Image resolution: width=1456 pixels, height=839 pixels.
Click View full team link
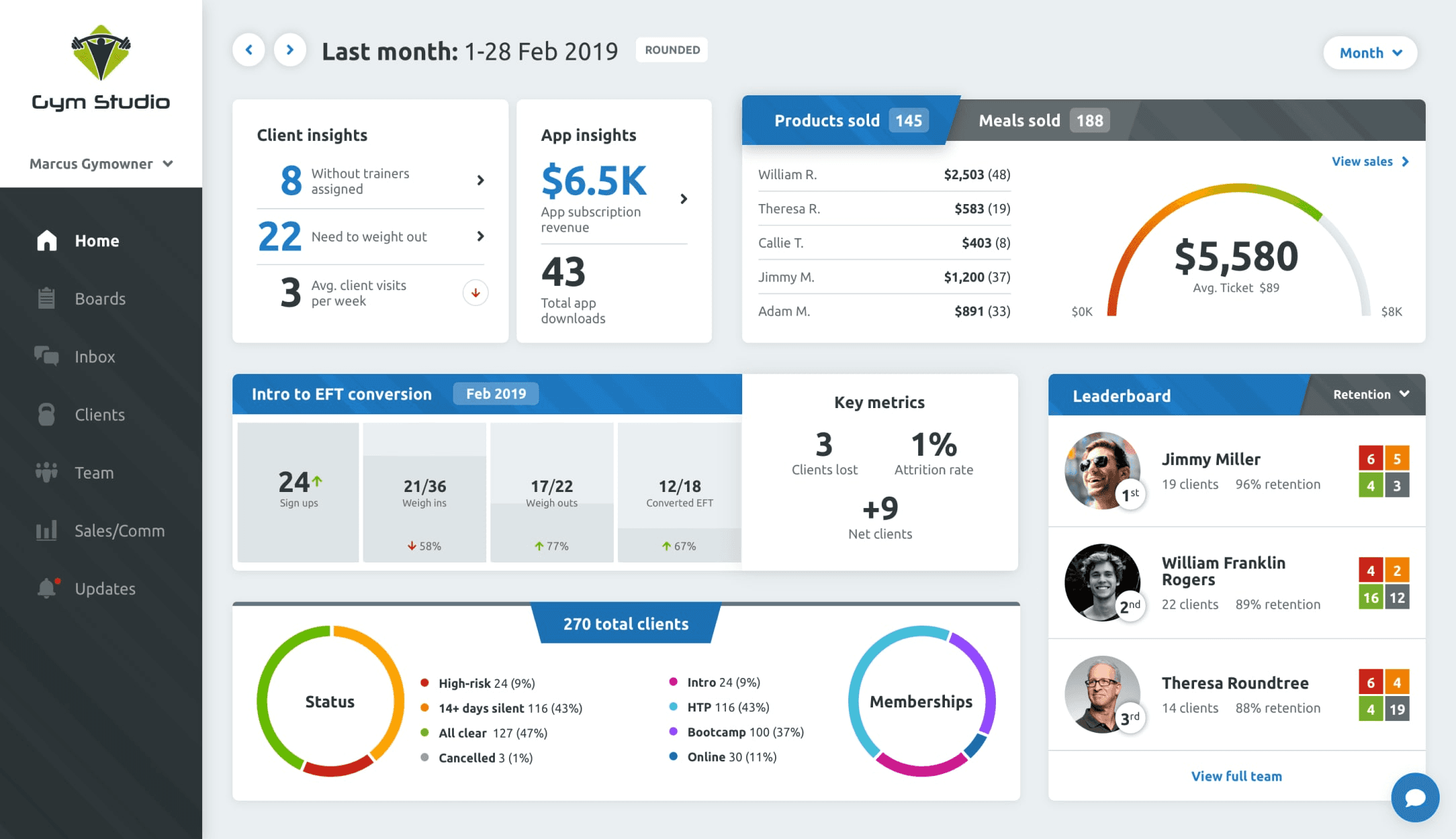click(1236, 776)
